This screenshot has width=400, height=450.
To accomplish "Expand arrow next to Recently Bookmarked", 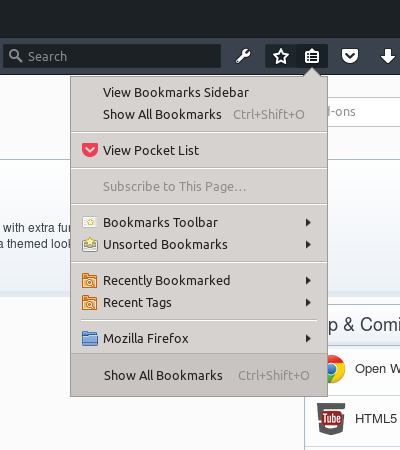I will (x=308, y=280).
